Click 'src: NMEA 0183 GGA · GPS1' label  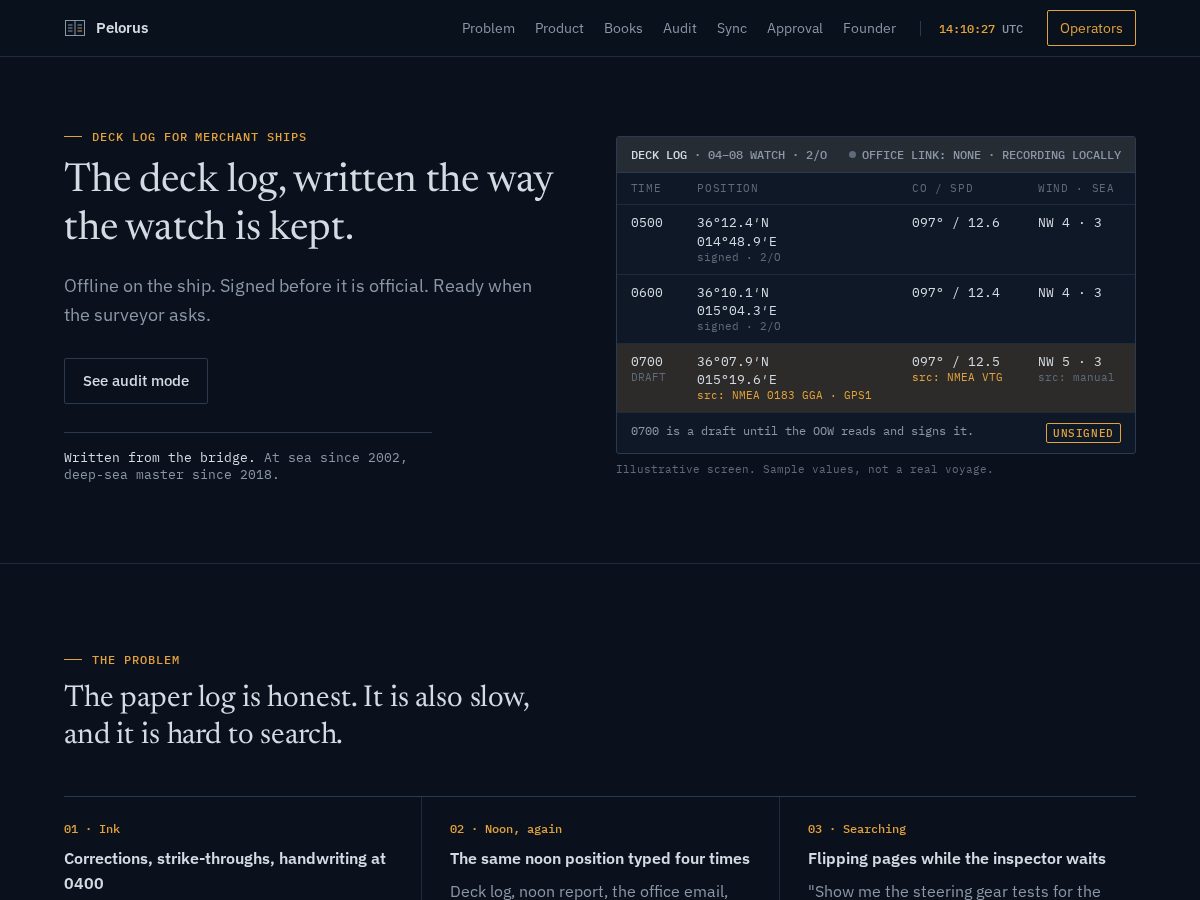(x=784, y=395)
